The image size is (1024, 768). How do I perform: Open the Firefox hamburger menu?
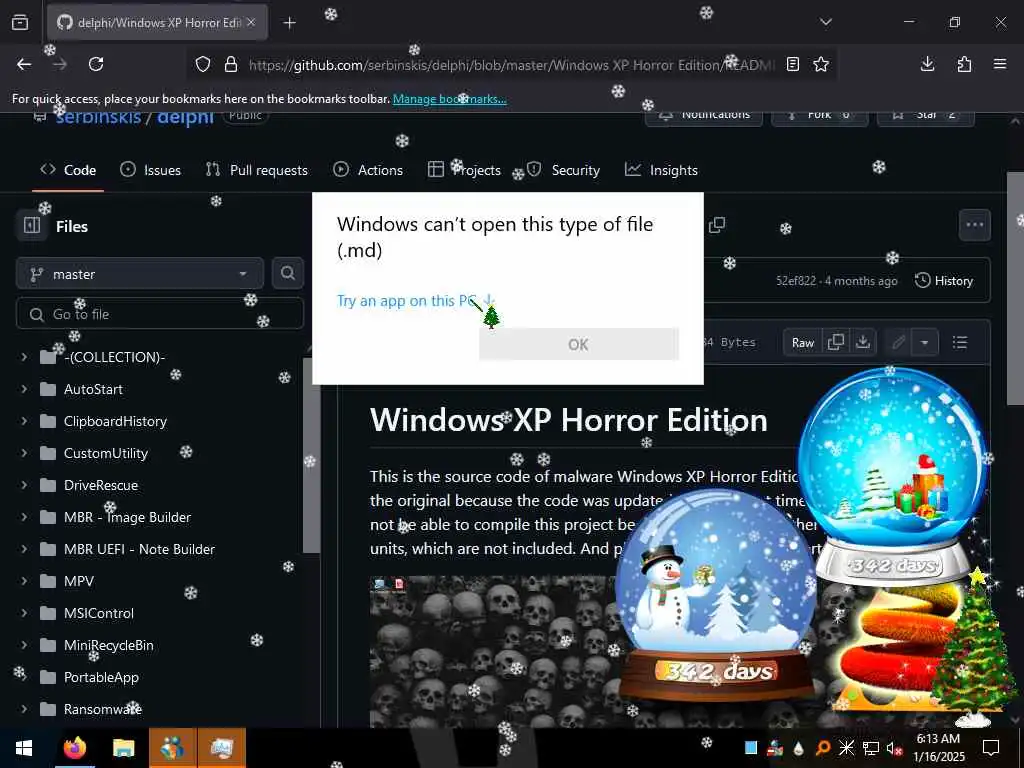point(1000,64)
